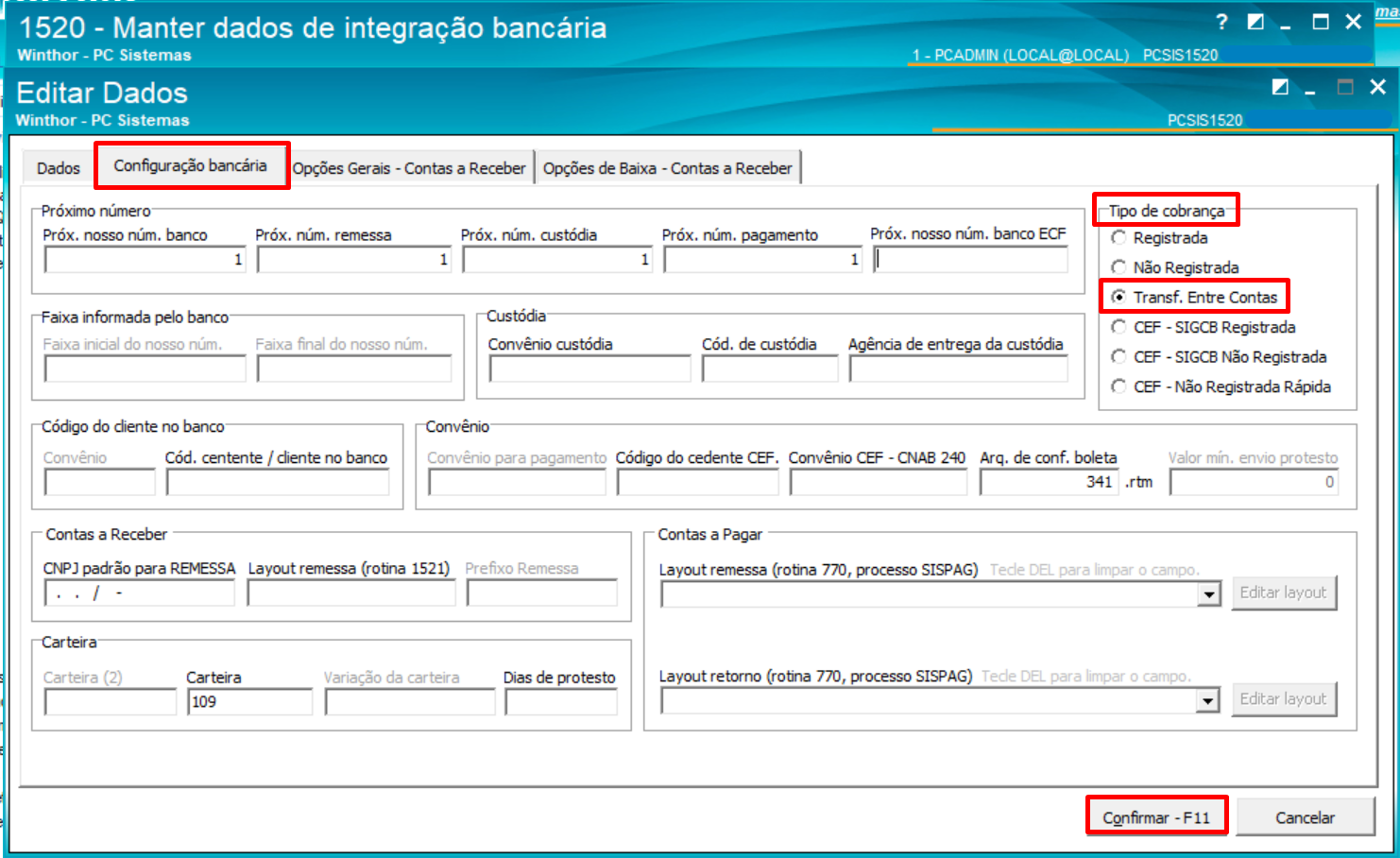The image size is (1400, 858).
Task: Click '.rtm' extension text
Action: [x=1139, y=482]
